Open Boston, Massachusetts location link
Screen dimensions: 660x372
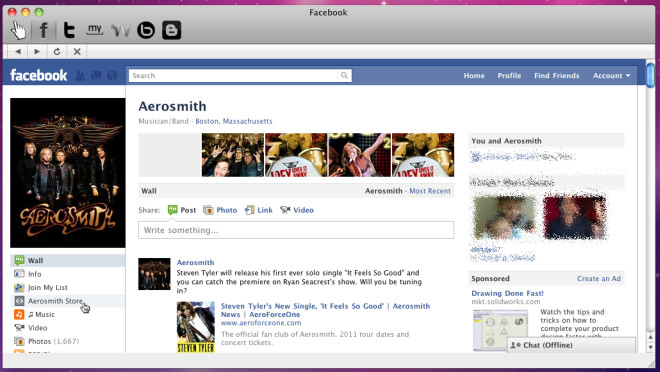(234, 121)
